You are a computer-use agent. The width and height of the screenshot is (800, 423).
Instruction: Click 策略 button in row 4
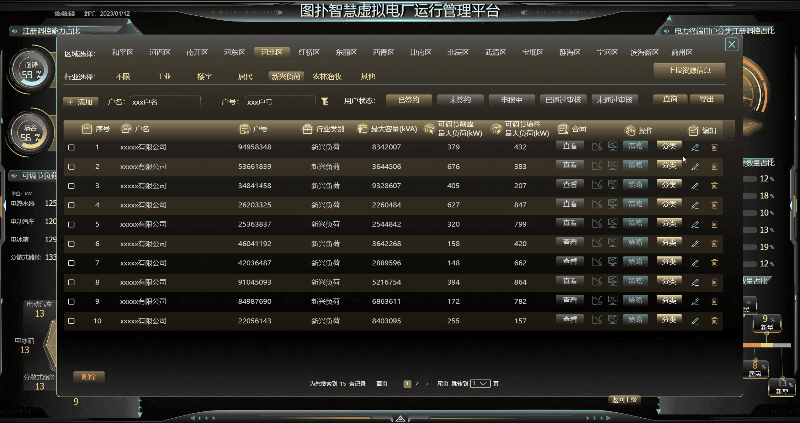tap(635, 204)
